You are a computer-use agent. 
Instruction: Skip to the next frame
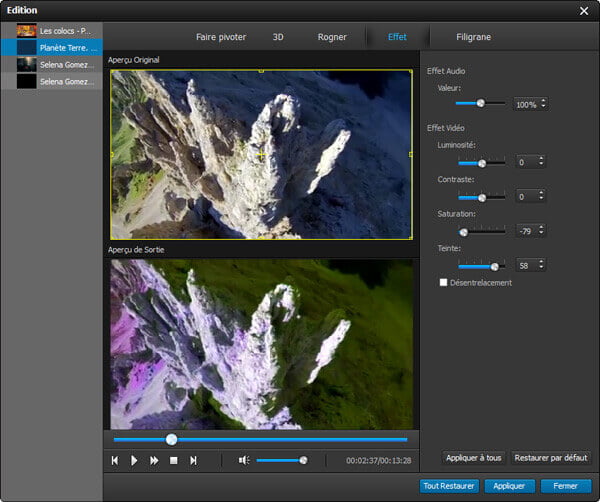click(193, 460)
